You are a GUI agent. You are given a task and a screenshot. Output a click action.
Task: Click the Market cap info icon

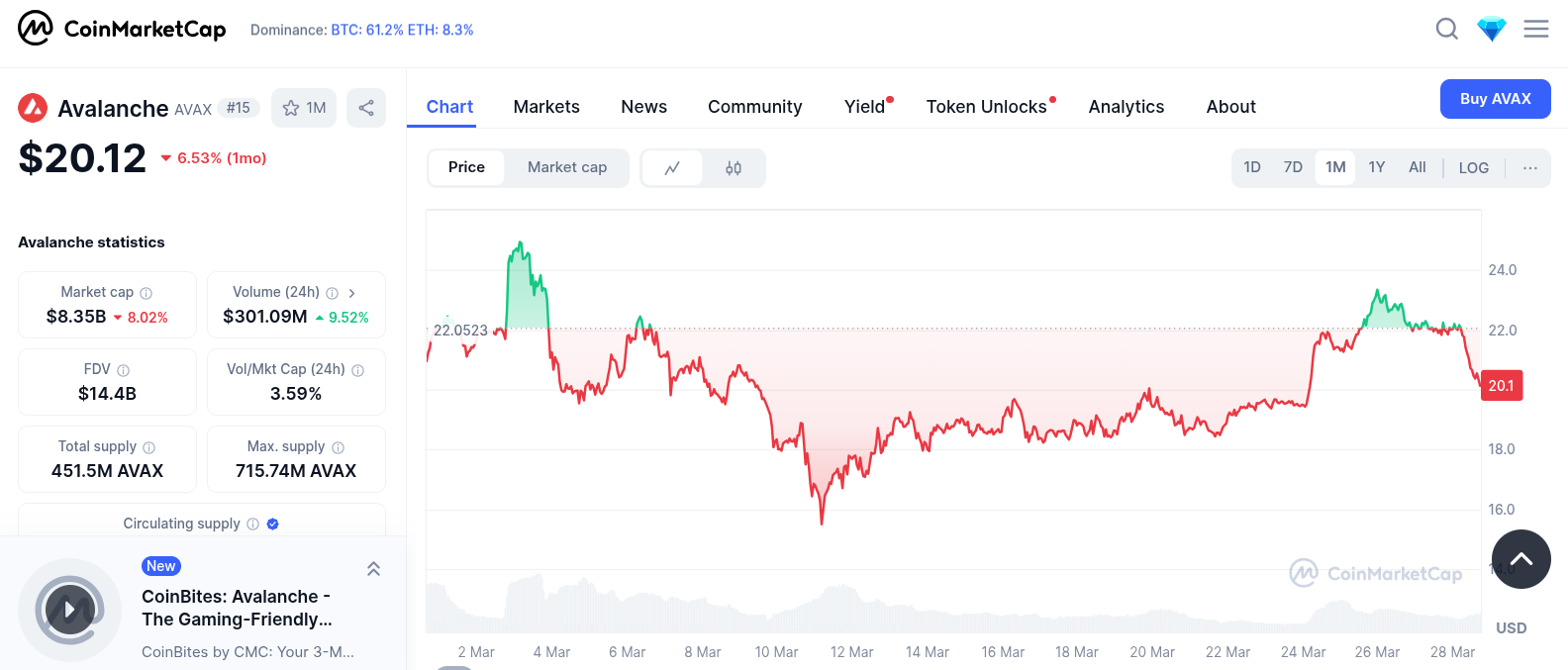[x=147, y=293]
